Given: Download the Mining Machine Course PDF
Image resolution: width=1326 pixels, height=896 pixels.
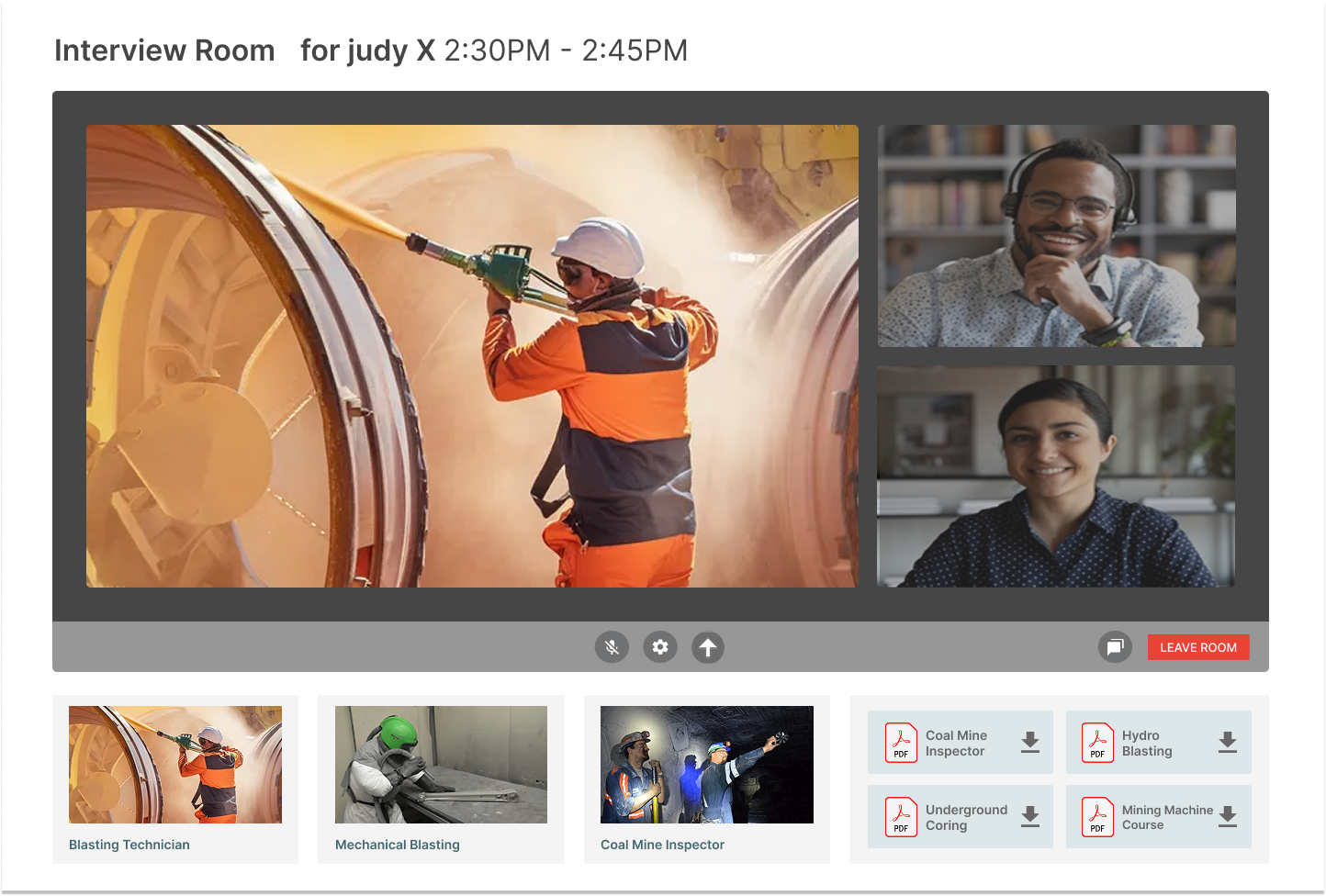Looking at the screenshot, I should coord(1228,817).
